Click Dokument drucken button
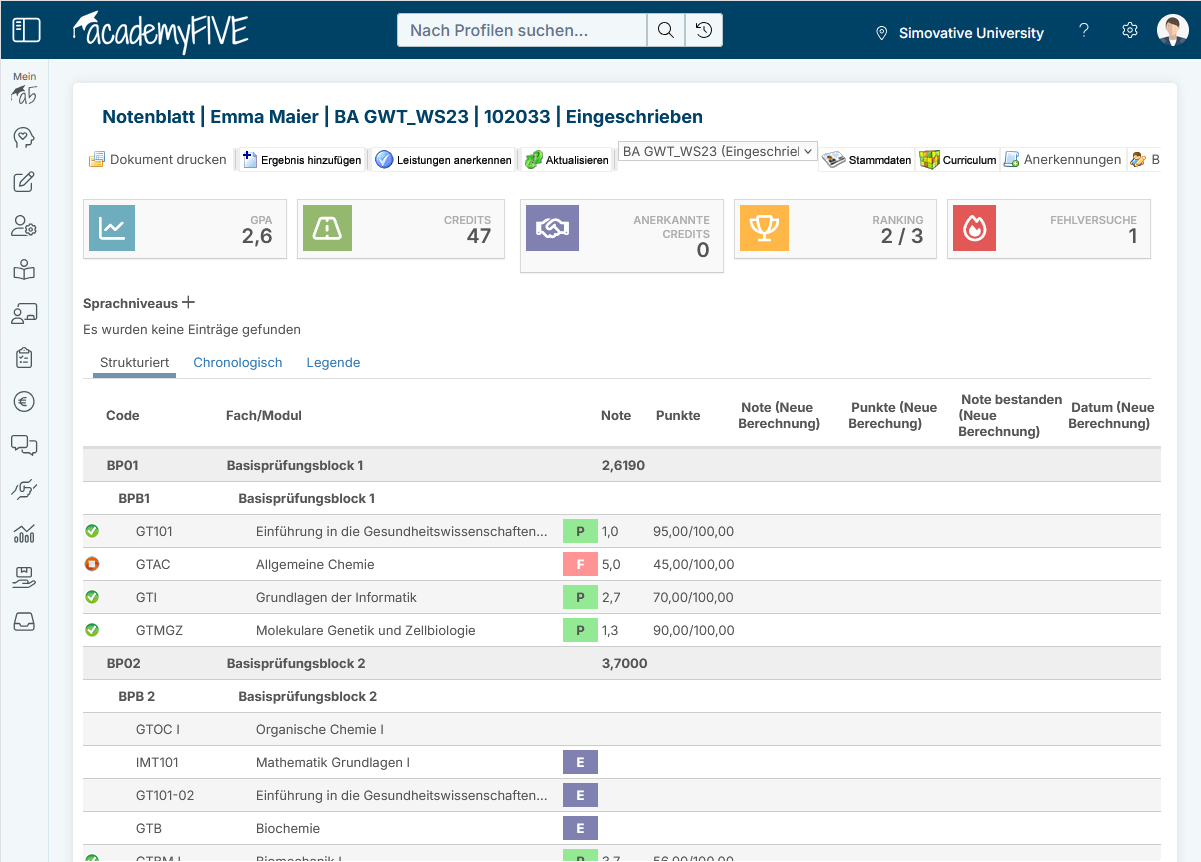1201x862 pixels. pyautogui.click(x=158, y=159)
